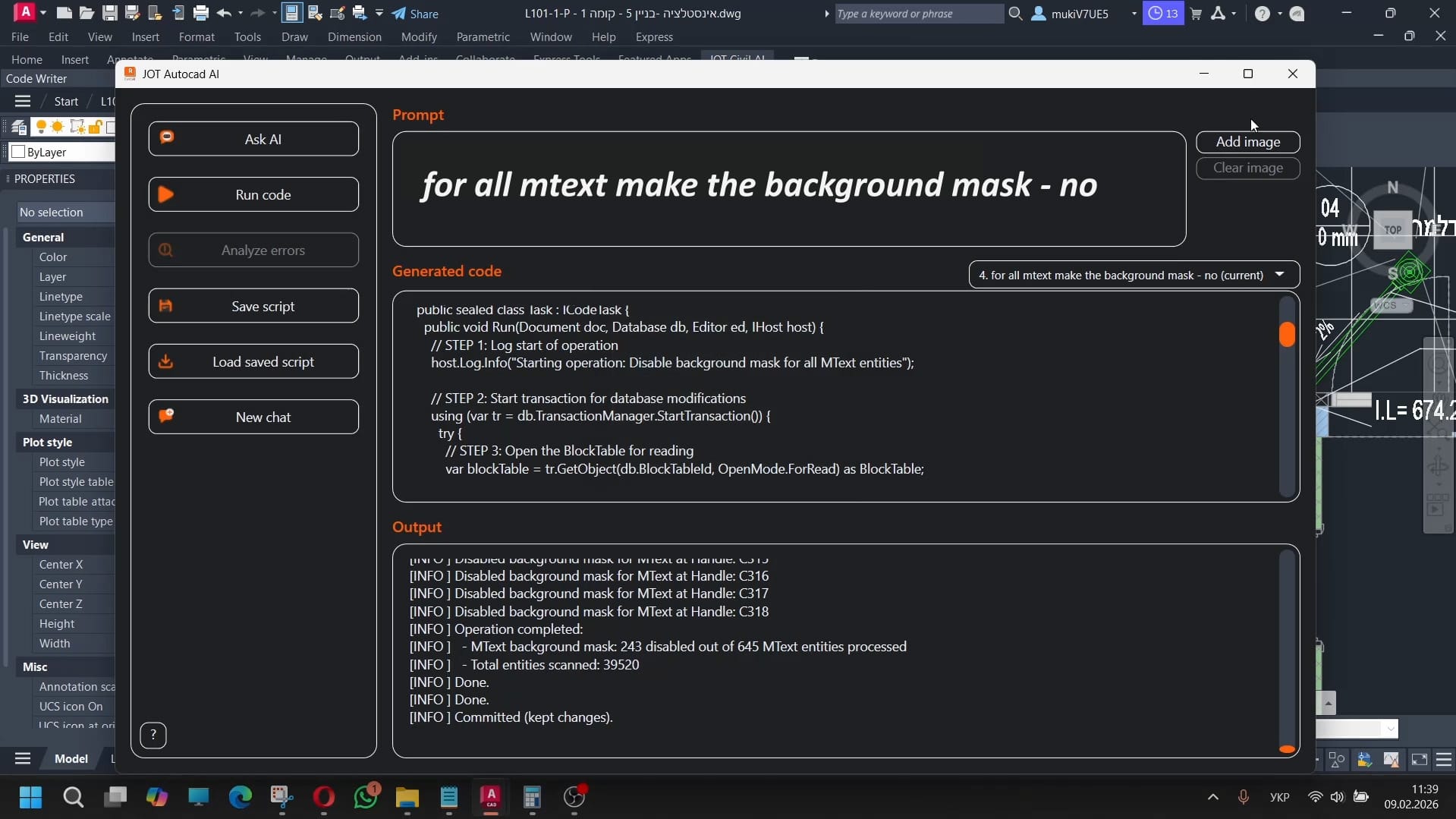Image resolution: width=1456 pixels, height=819 pixels.
Task: Expand the mukiV7UE5 account dropdown
Action: pos(1134,13)
